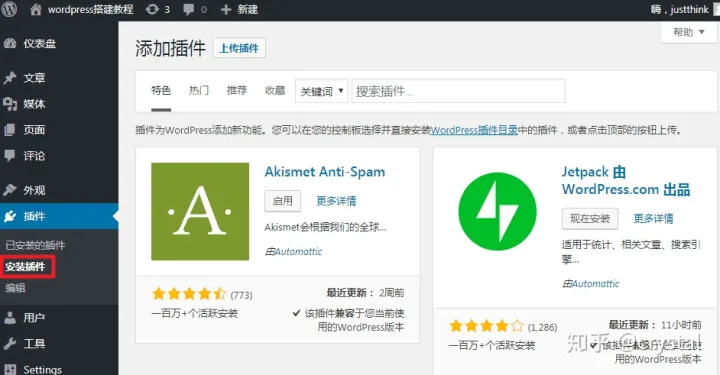This screenshot has height=375, width=720.
Task: Open site home via house icon
Action: click(x=36, y=9)
